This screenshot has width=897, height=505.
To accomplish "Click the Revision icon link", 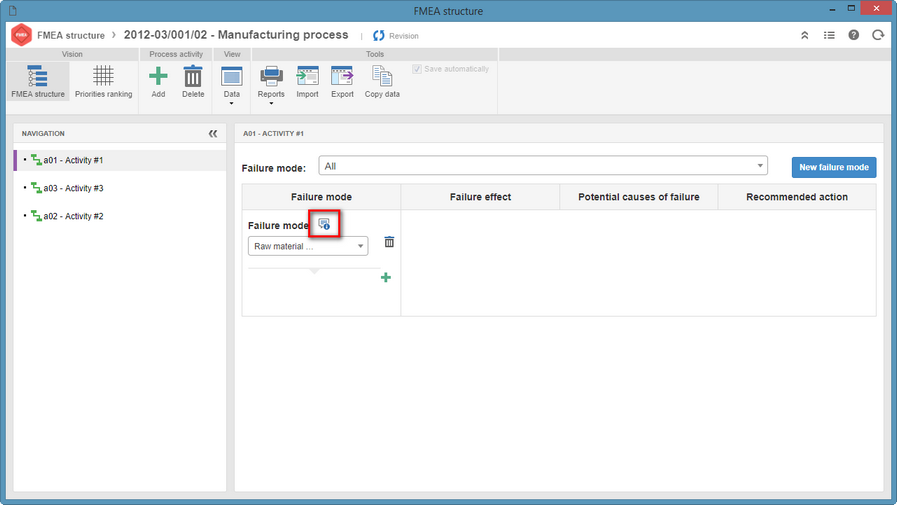I will pyautogui.click(x=379, y=35).
